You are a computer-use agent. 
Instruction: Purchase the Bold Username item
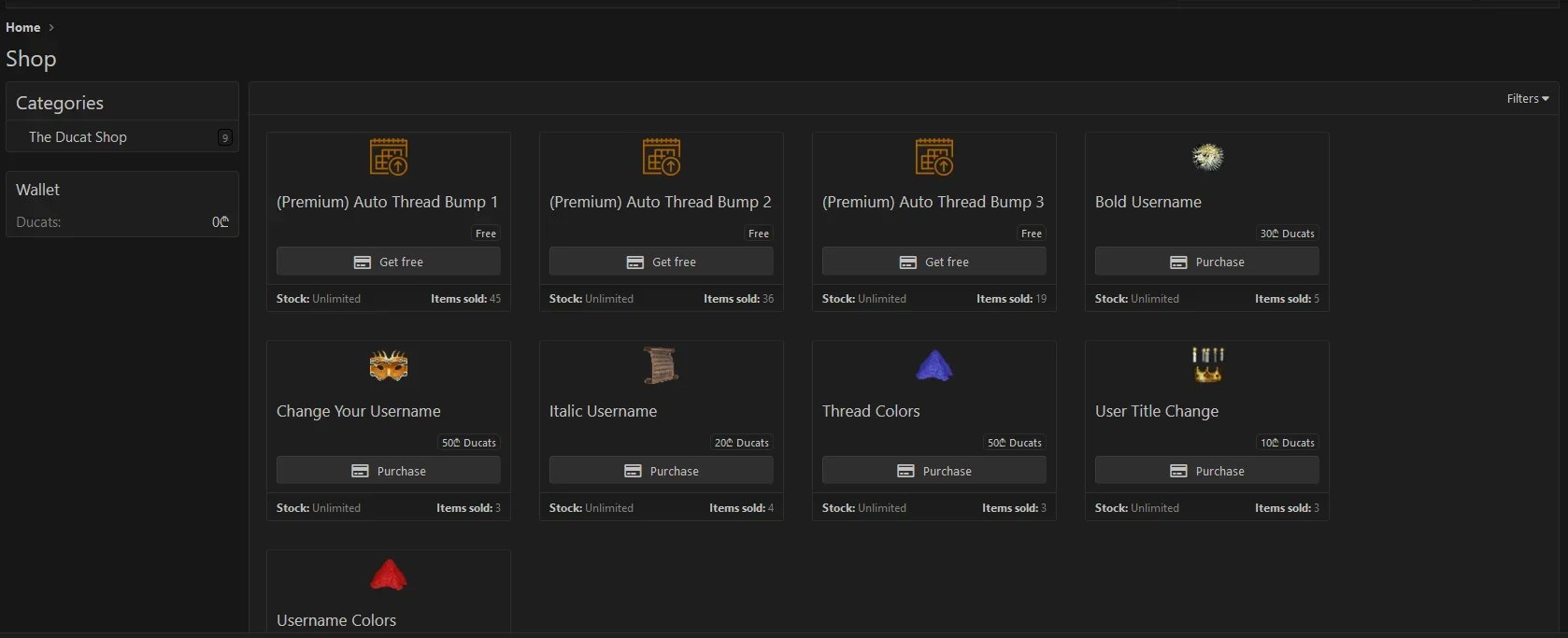coord(1207,262)
